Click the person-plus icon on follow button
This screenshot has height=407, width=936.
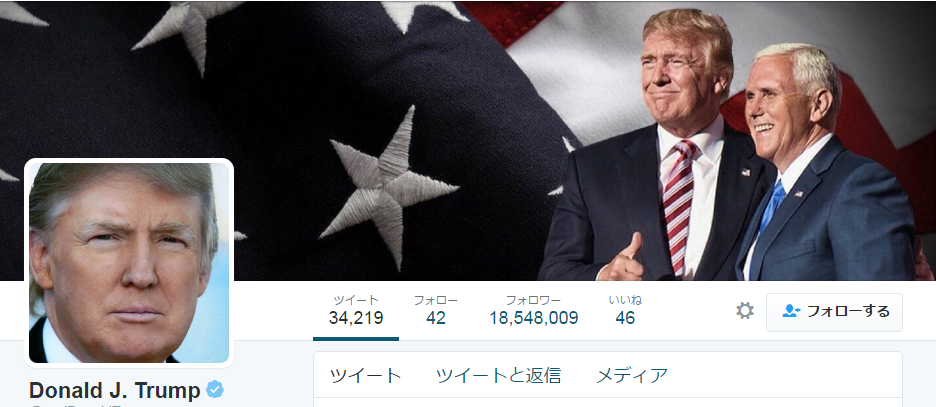(790, 311)
